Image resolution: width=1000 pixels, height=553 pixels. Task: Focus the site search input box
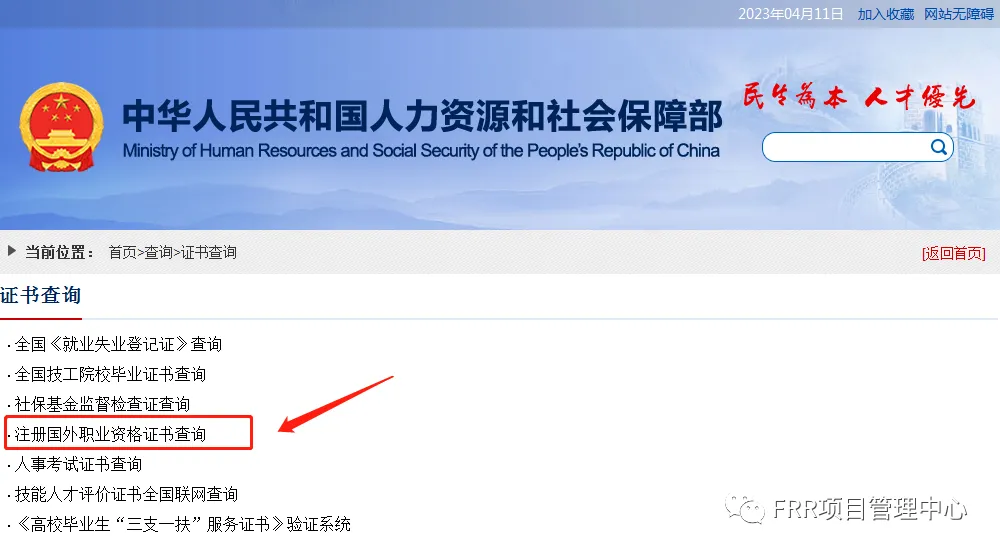[846, 147]
